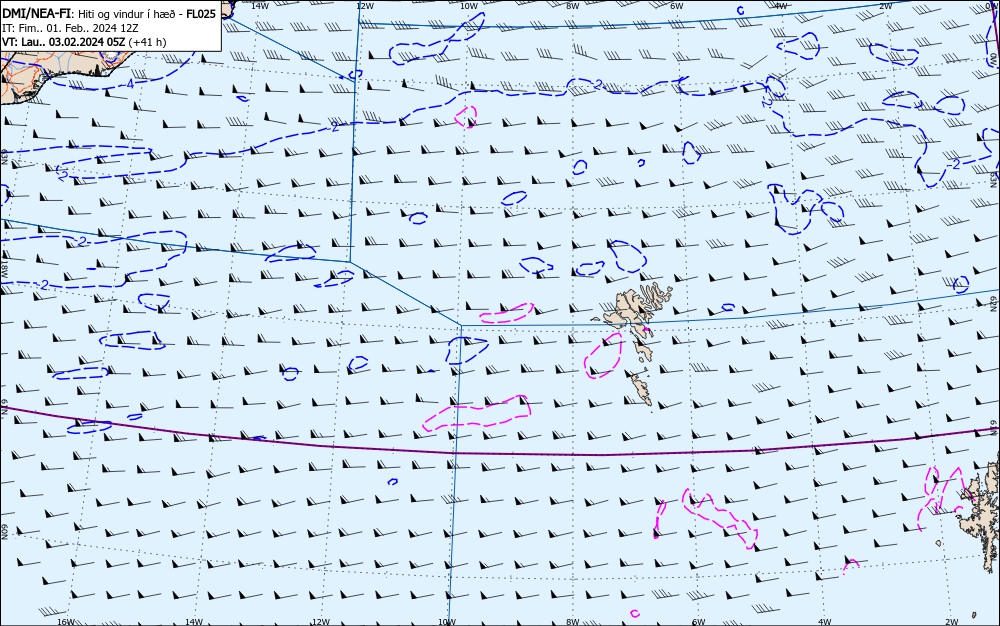Viewport: 1000px width, 626px height.
Task: Click the '8W' longitude label along the top edge
Action: pyautogui.click(x=572, y=6)
